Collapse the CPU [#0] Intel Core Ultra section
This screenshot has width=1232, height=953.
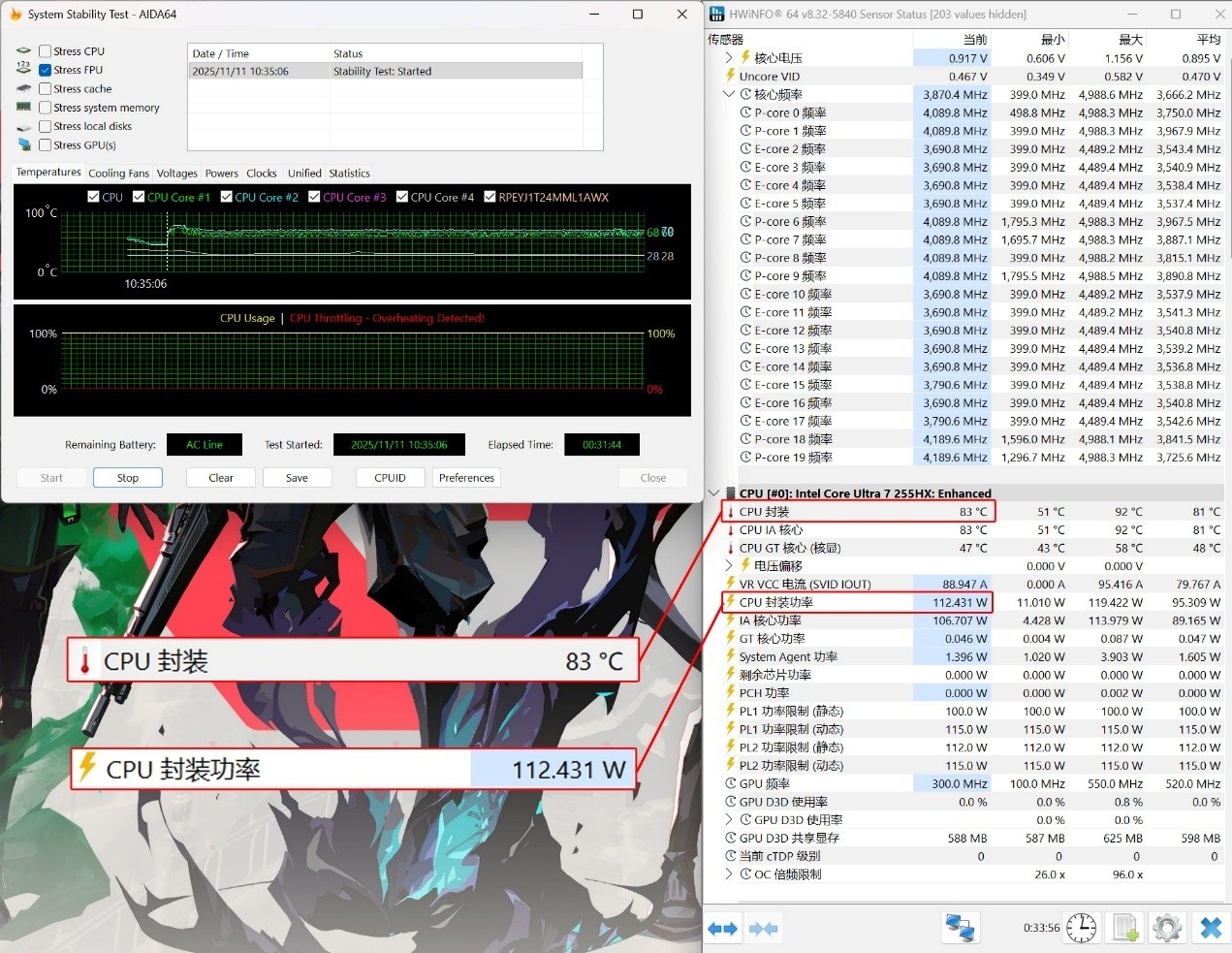714,493
